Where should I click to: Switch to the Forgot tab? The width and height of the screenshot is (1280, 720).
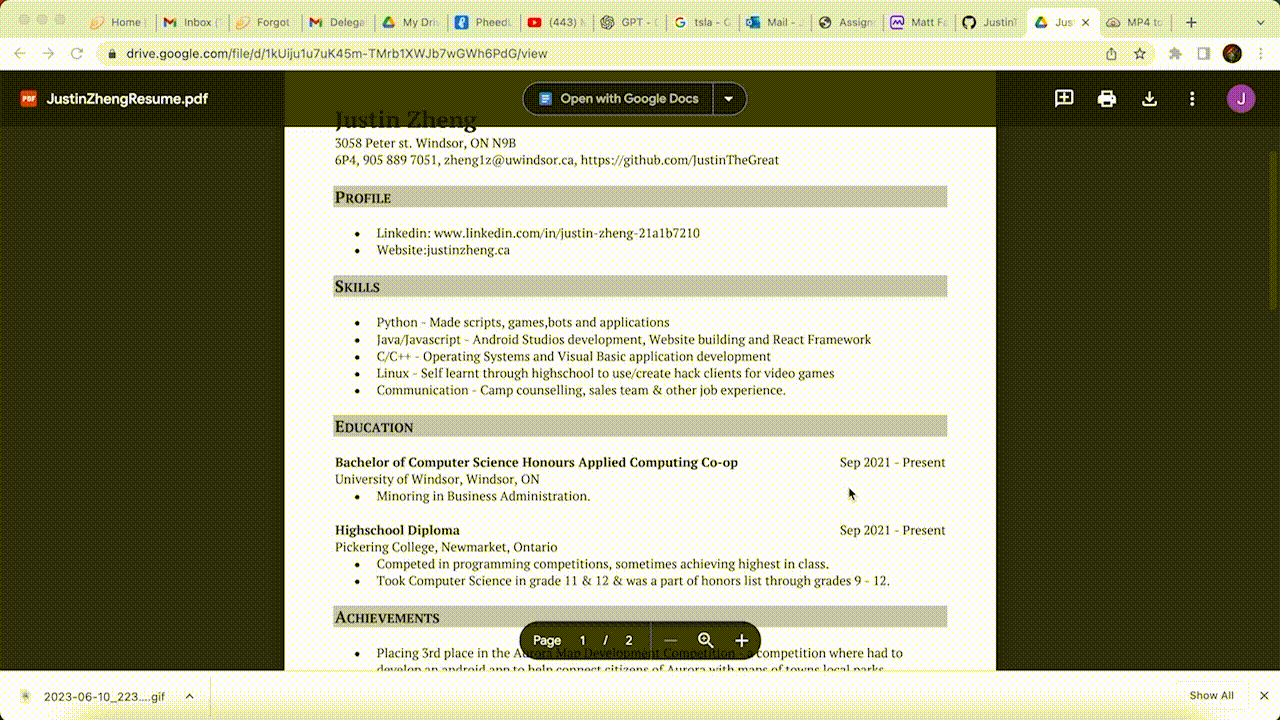[x=263, y=22]
